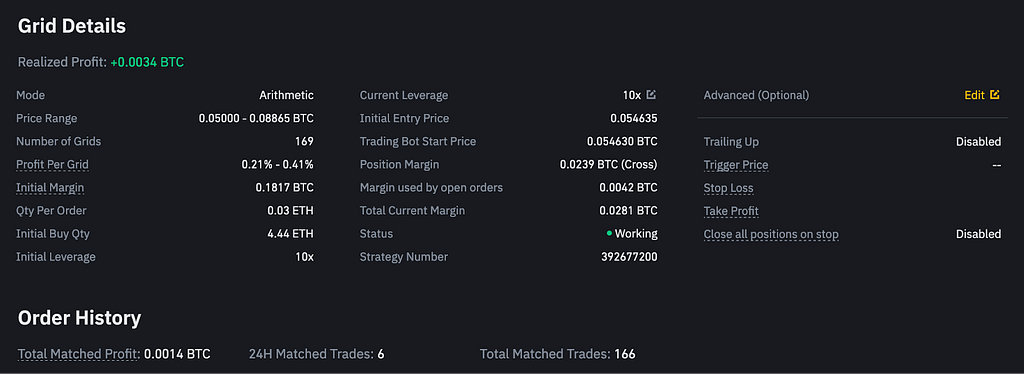
Task: Click the 24H Matched Trades count
Action: coord(381,354)
